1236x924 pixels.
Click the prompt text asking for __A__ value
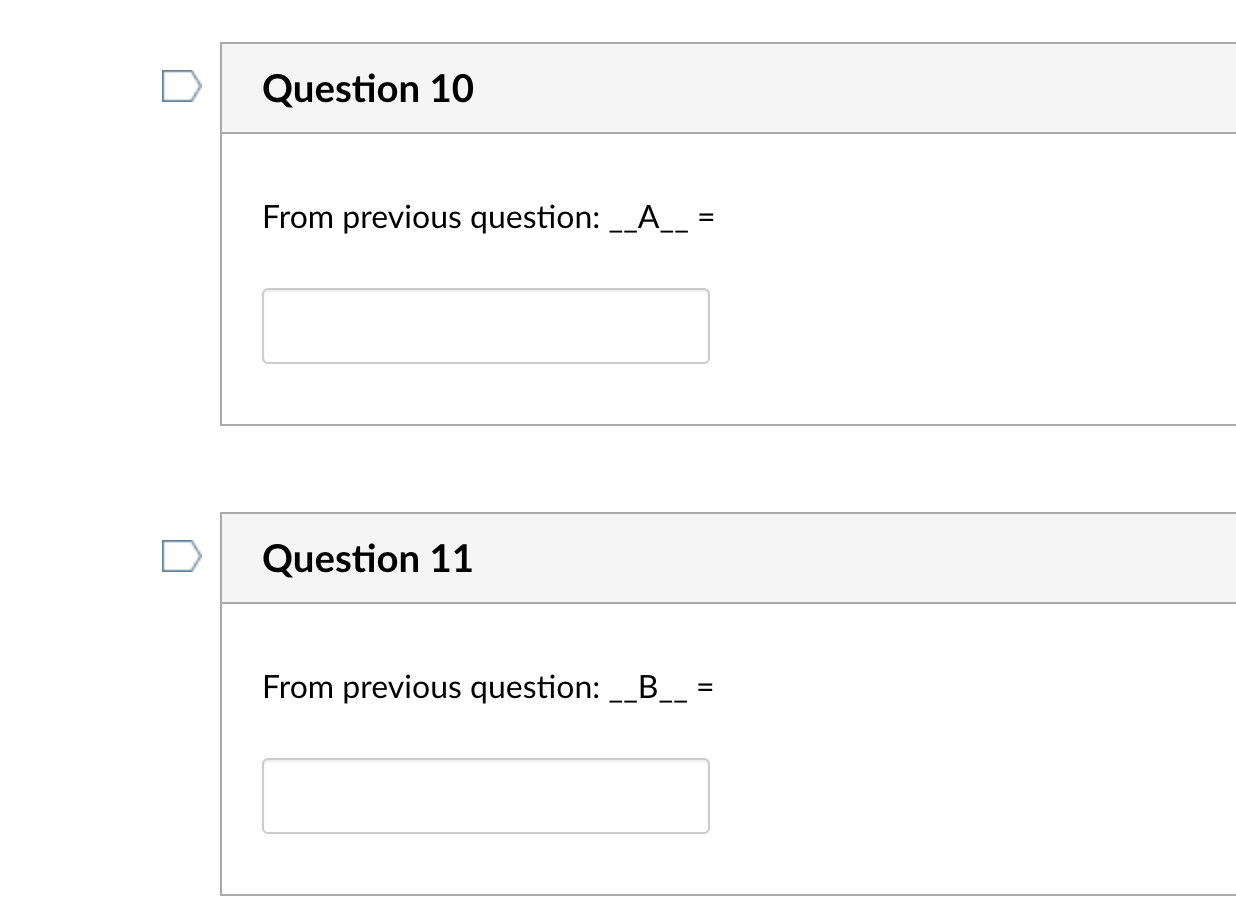(x=488, y=217)
